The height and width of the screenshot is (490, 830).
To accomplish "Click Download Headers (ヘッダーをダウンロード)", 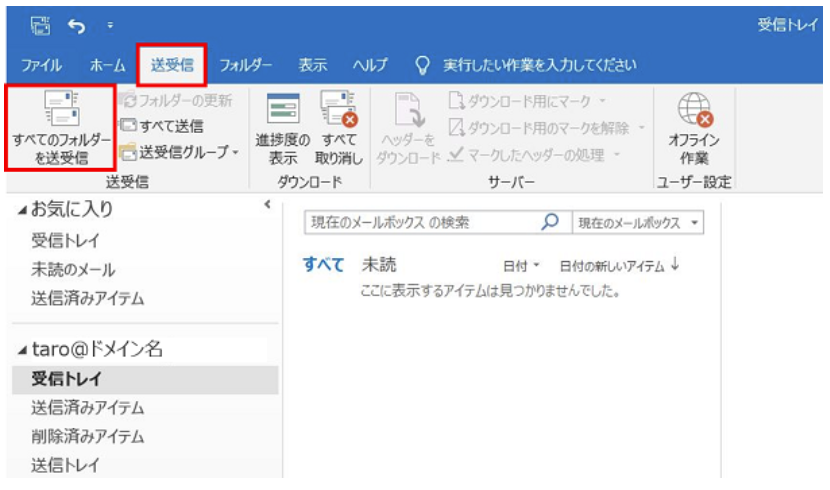I will (408, 129).
